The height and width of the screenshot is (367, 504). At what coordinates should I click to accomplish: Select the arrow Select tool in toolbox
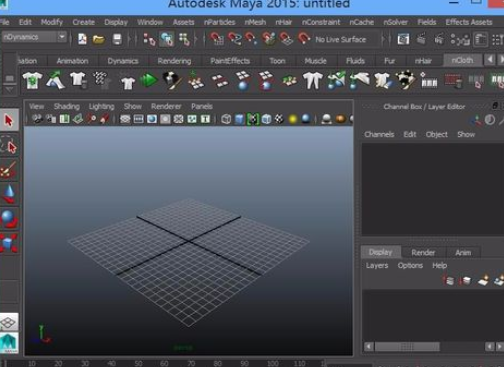tap(9, 120)
